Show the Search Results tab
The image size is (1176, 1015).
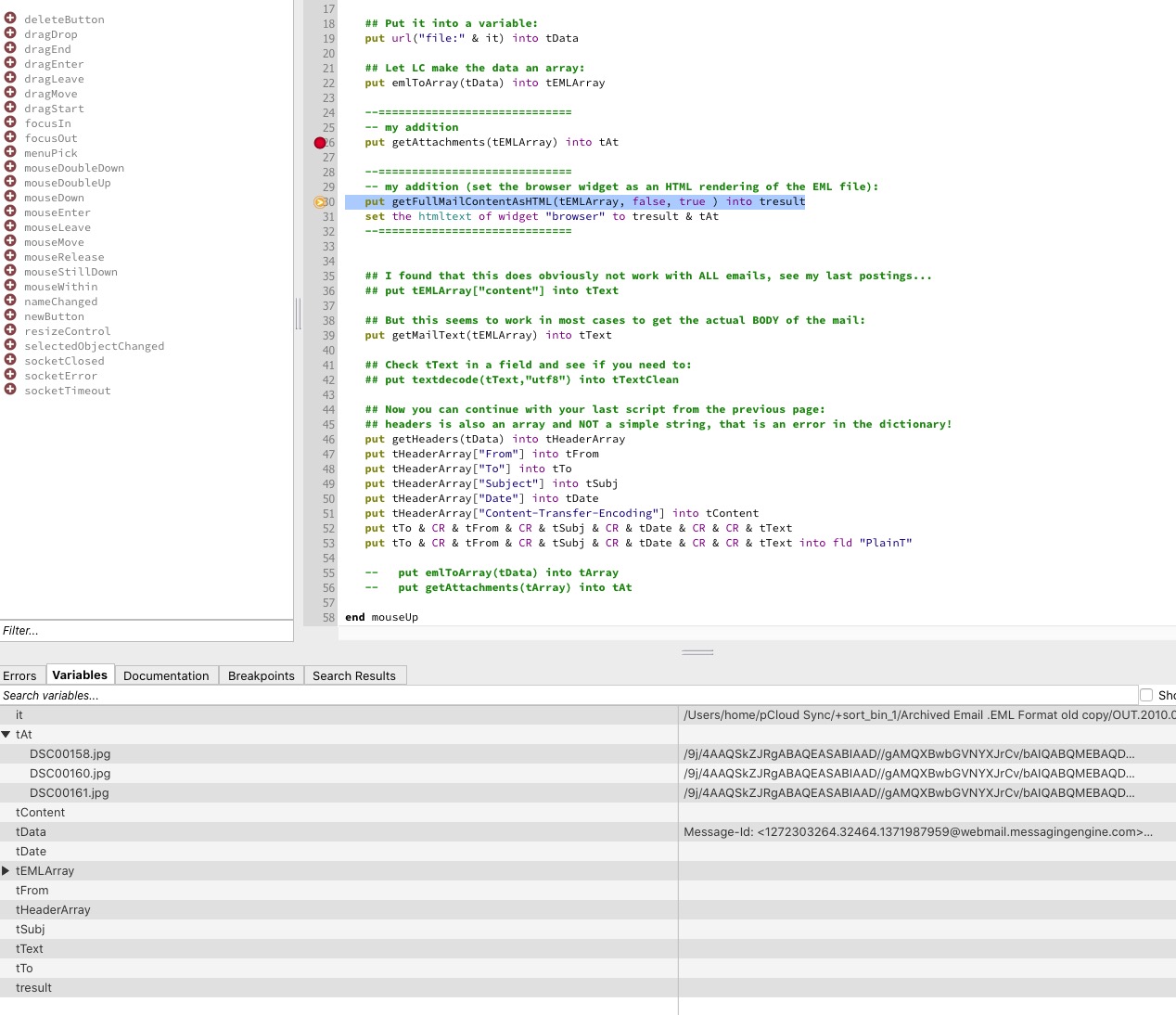pos(353,675)
